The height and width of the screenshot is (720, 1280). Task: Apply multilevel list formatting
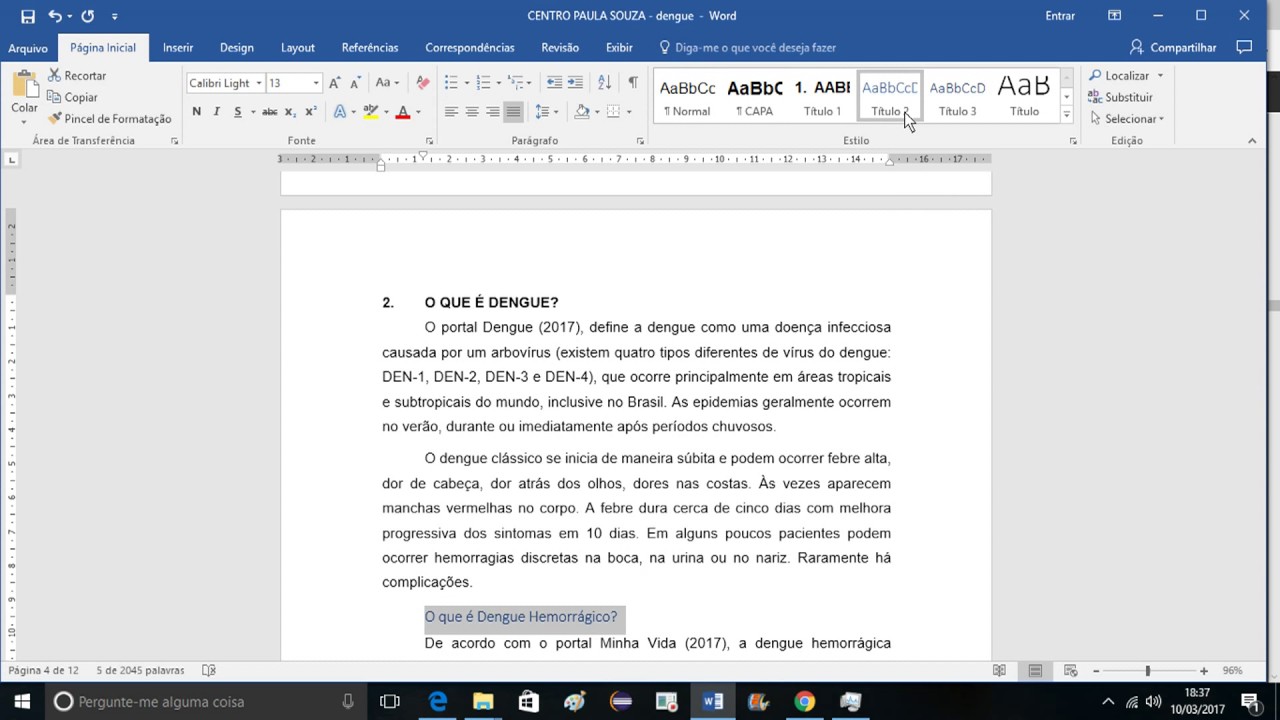coord(515,83)
